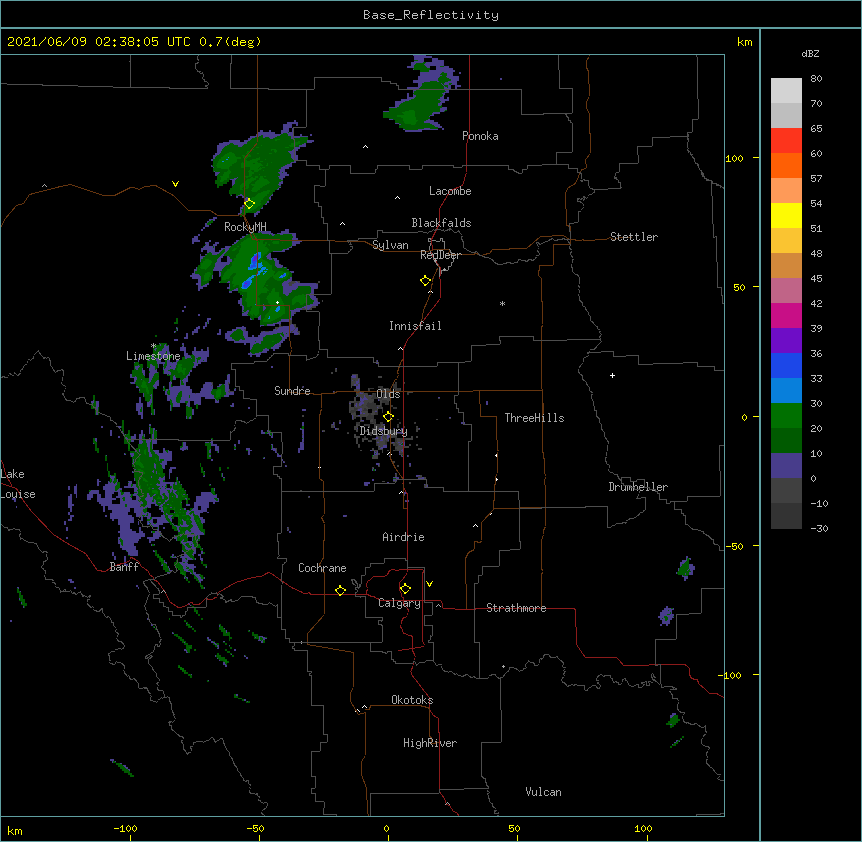Pick the dark green 10-20 dBZ swatch

tap(786, 441)
